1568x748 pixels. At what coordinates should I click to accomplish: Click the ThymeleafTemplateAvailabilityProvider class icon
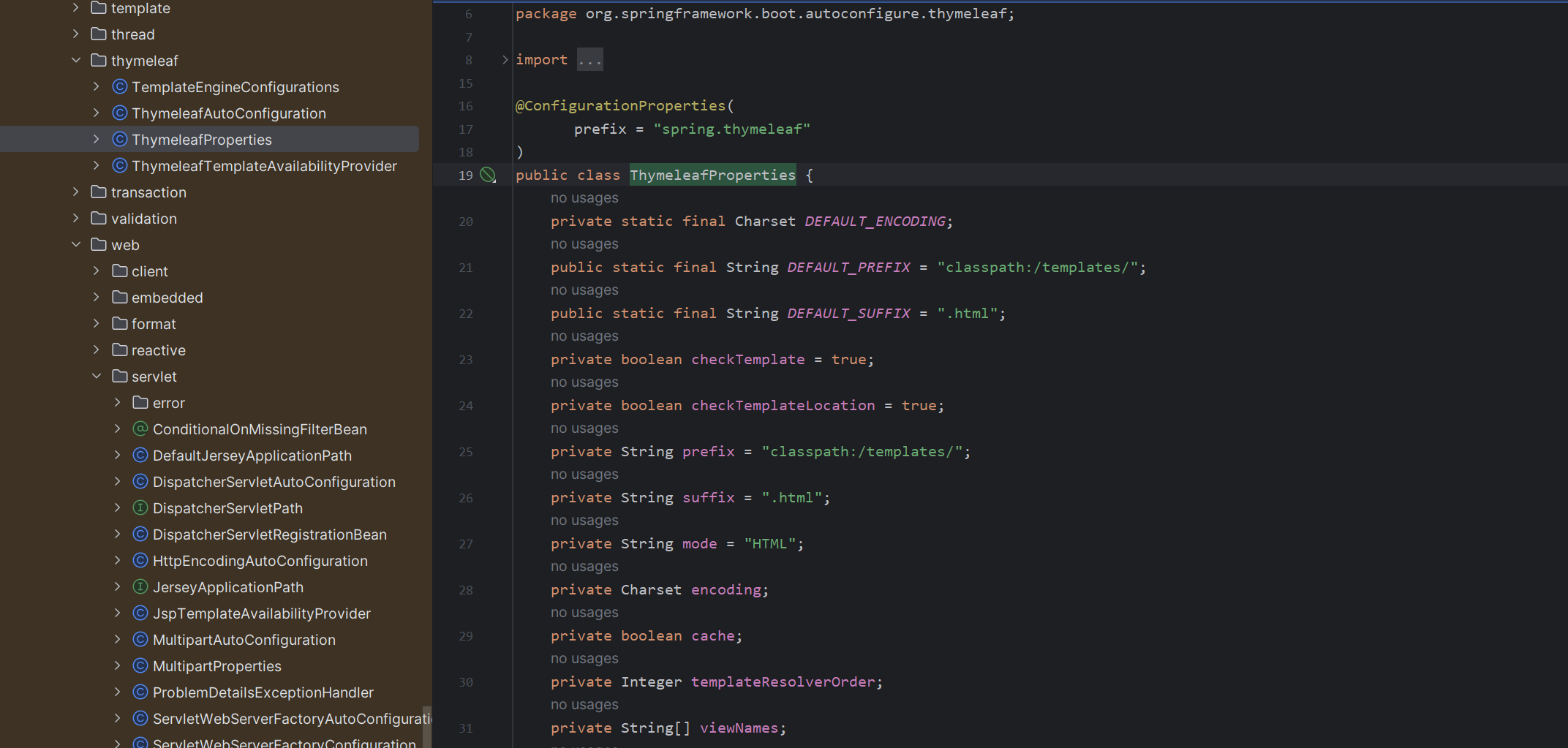click(120, 165)
